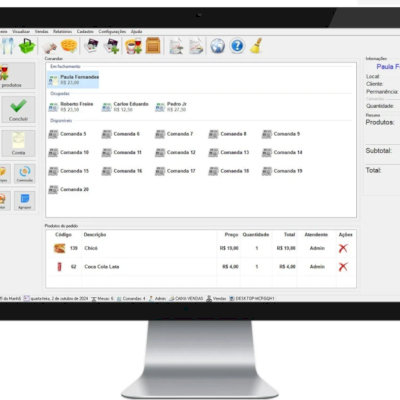The height and width of the screenshot is (400, 400).
Task: Select Comanda 16
Action: [x=122, y=171]
